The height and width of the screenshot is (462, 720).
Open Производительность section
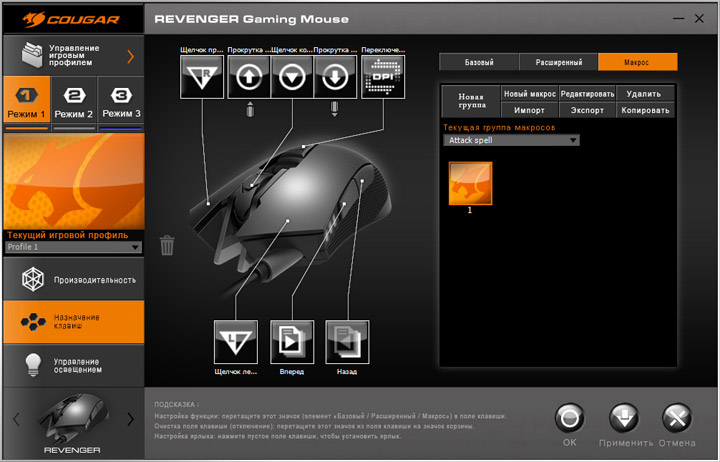point(73,279)
